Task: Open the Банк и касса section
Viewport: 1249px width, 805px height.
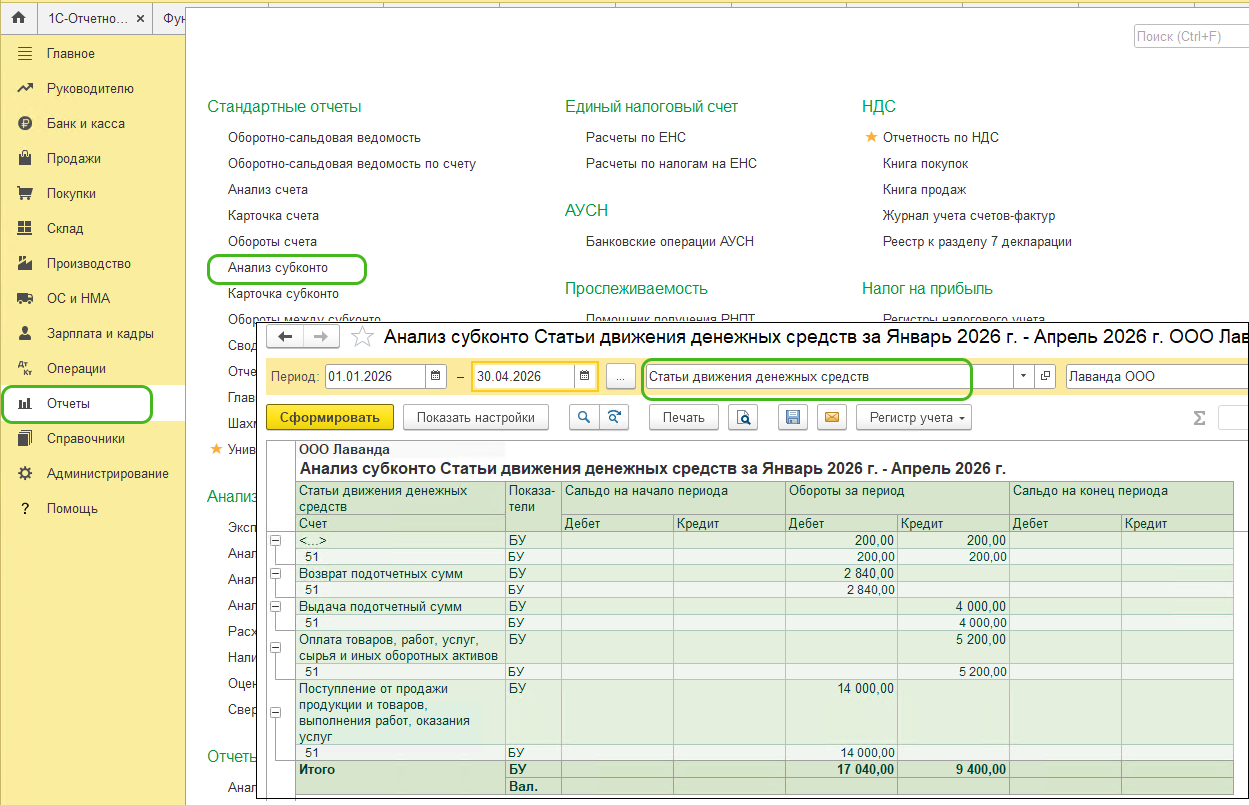Action: tap(85, 124)
